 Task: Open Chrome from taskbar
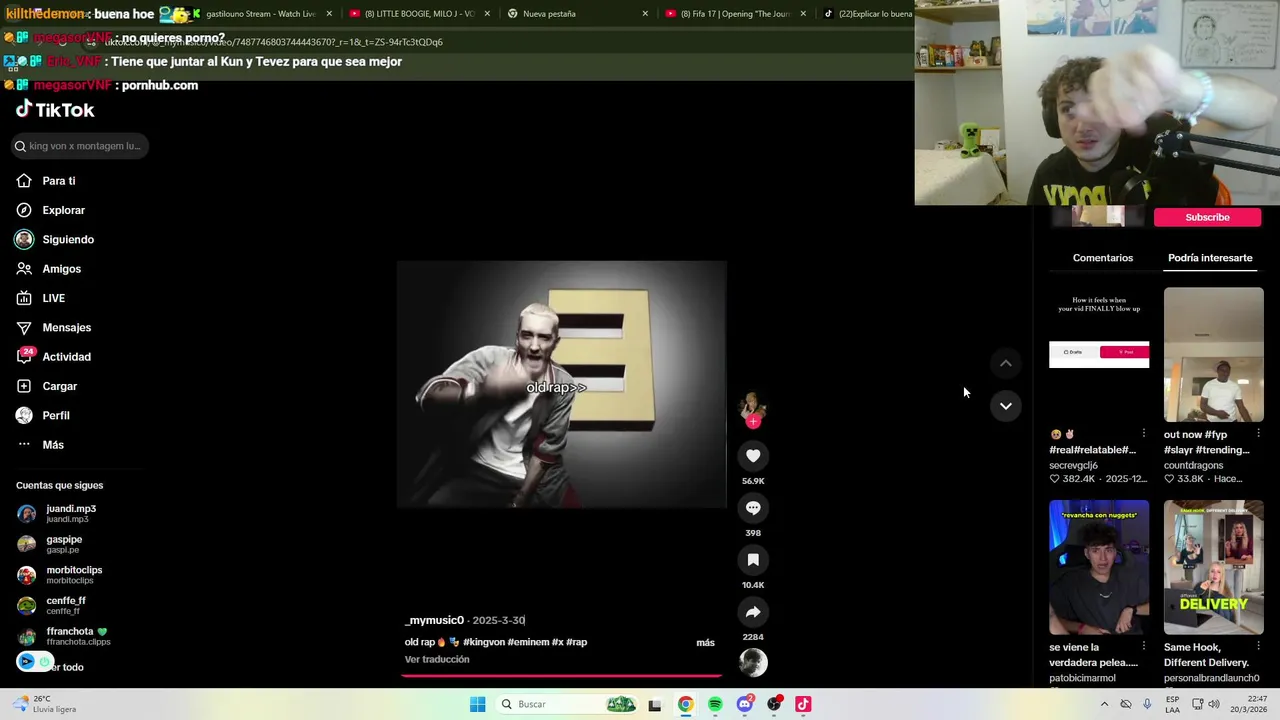click(685, 704)
